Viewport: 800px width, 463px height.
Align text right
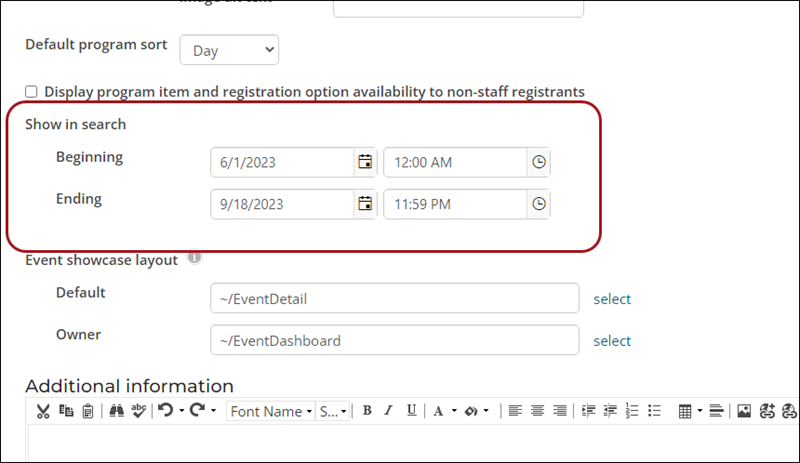560,410
